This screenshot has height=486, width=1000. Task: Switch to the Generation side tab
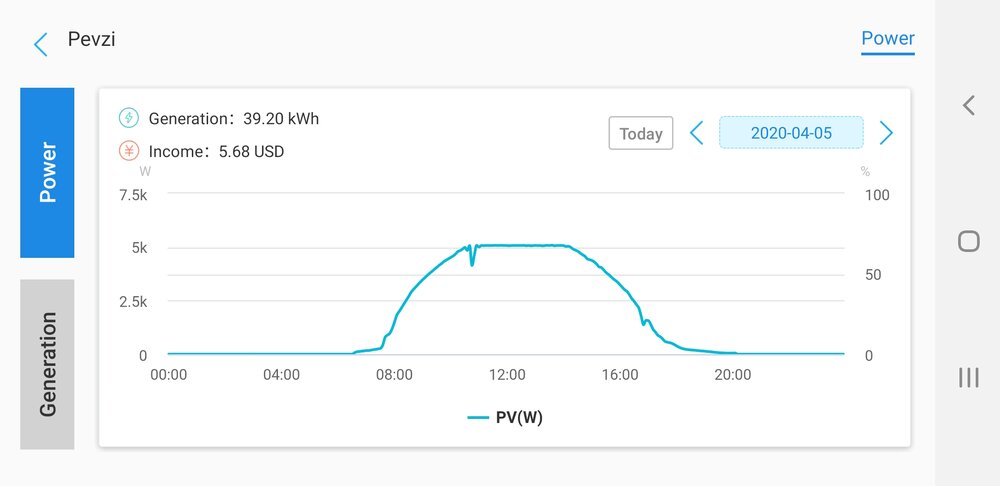[47, 364]
